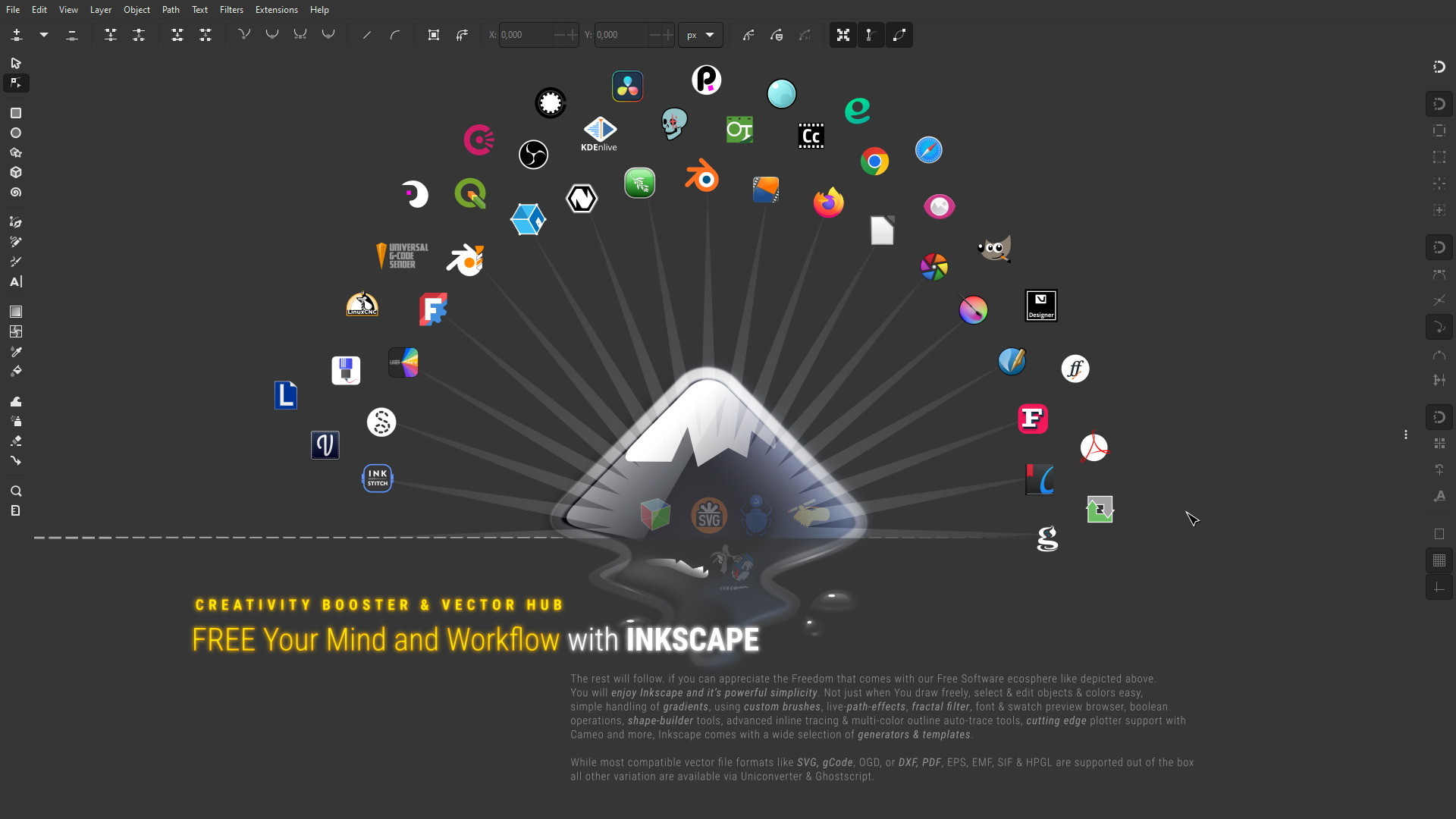Open the Layer menu
1456x819 pixels.
coord(101,10)
